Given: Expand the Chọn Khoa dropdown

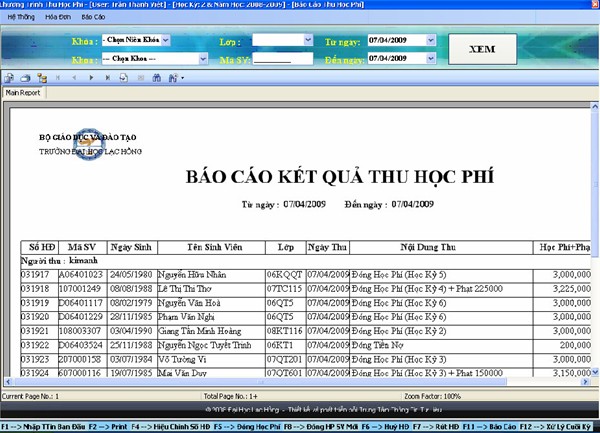Looking at the screenshot, I should [x=164, y=58].
